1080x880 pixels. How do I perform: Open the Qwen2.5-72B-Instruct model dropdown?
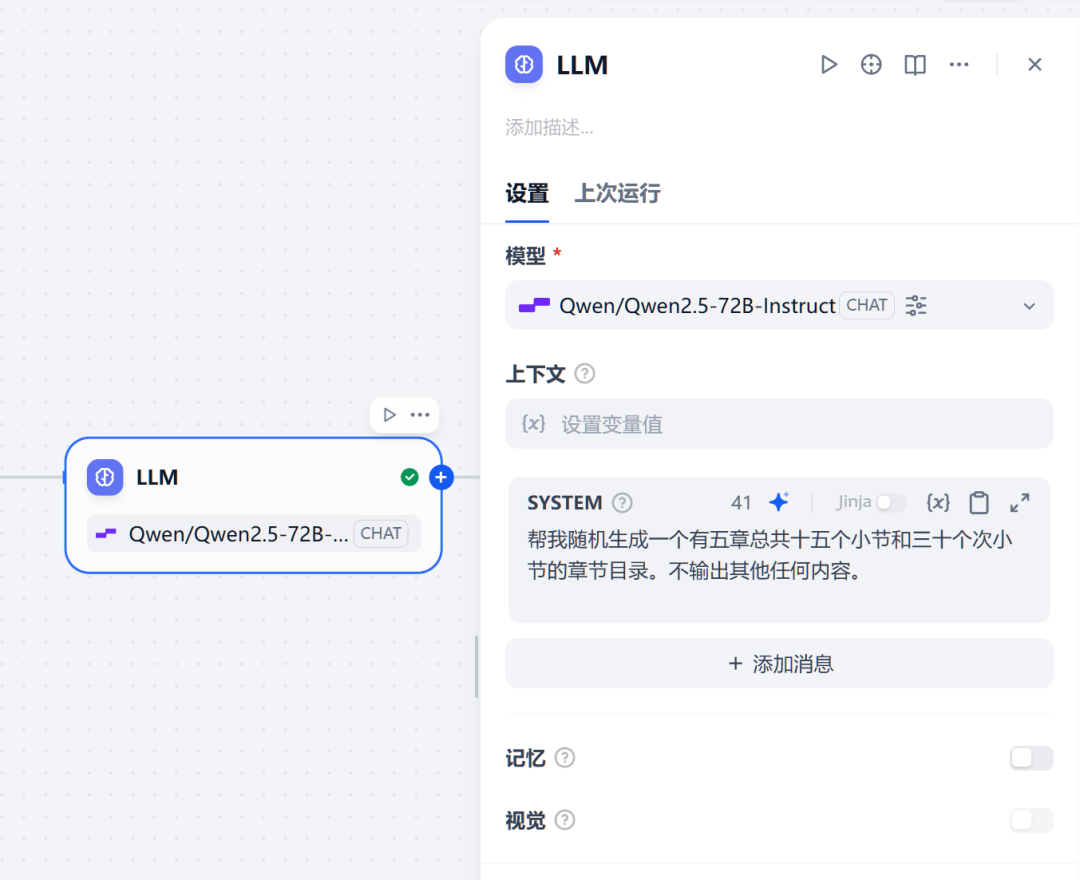1029,305
